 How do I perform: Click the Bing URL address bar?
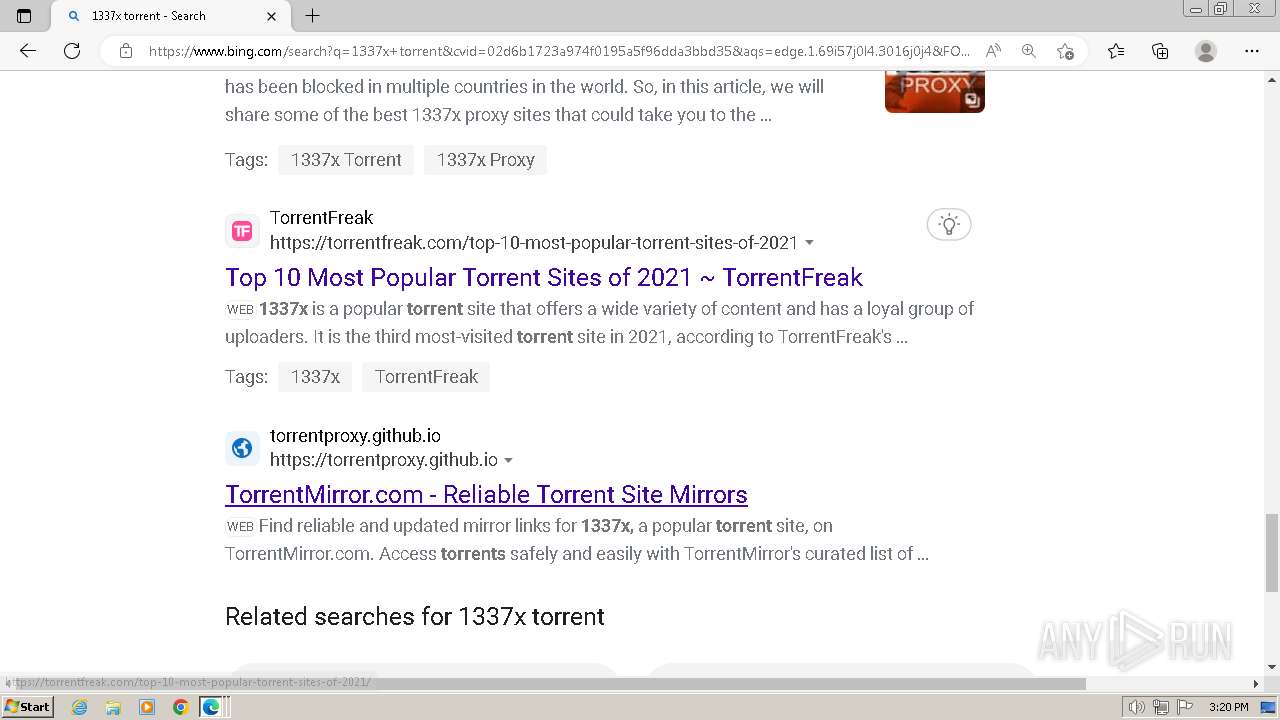coord(560,51)
